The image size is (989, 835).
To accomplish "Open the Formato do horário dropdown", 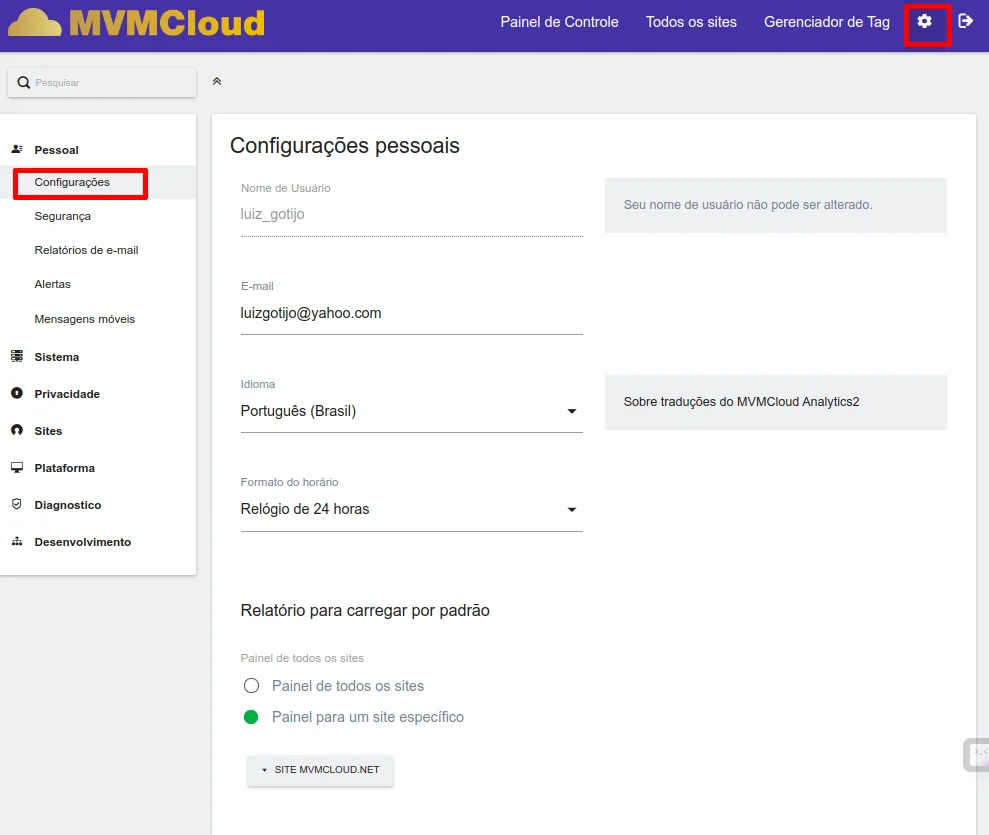I will [411, 509].
